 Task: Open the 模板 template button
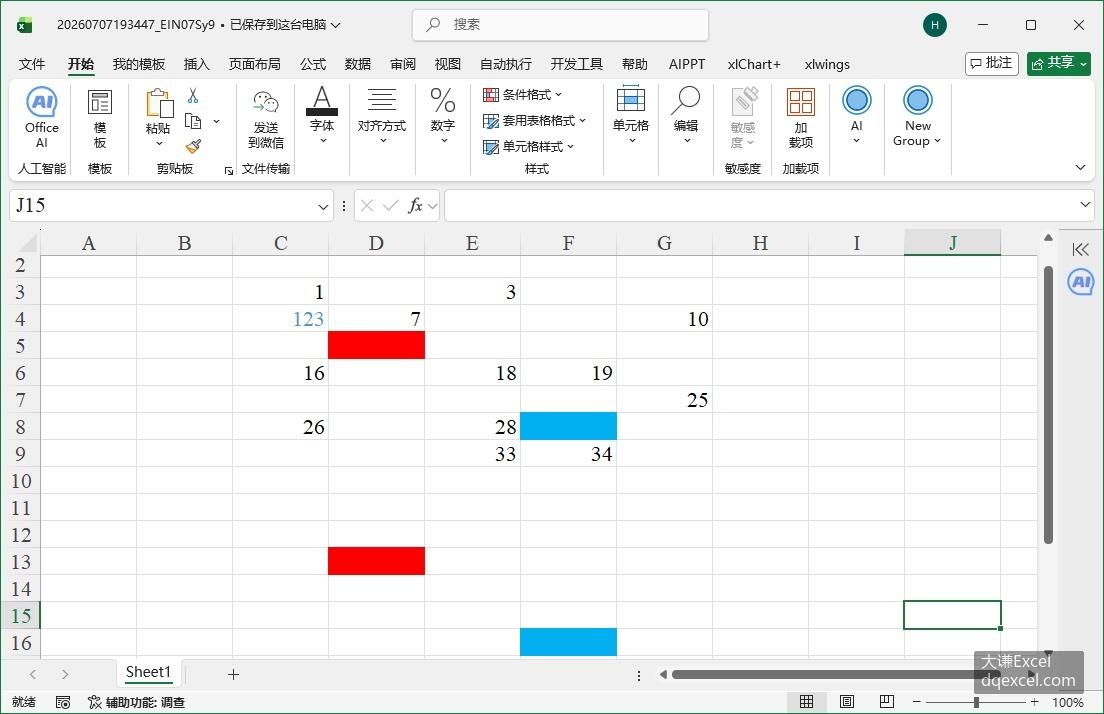(99, 117)
